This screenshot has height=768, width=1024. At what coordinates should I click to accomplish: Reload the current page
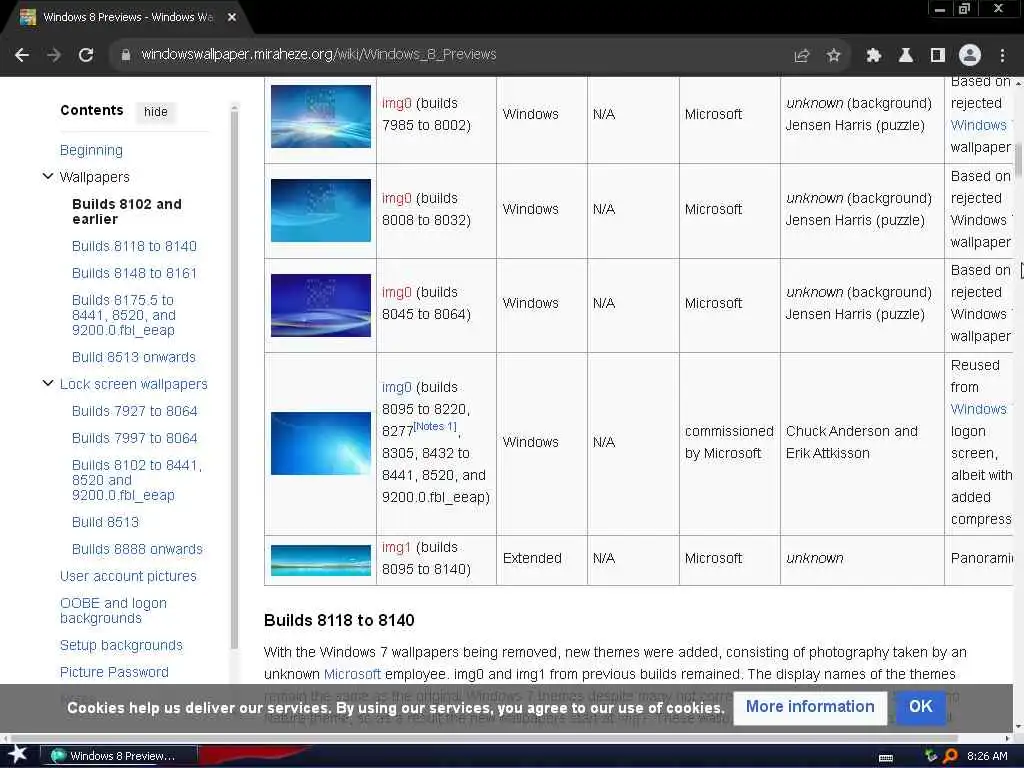(x=86, y=55)
